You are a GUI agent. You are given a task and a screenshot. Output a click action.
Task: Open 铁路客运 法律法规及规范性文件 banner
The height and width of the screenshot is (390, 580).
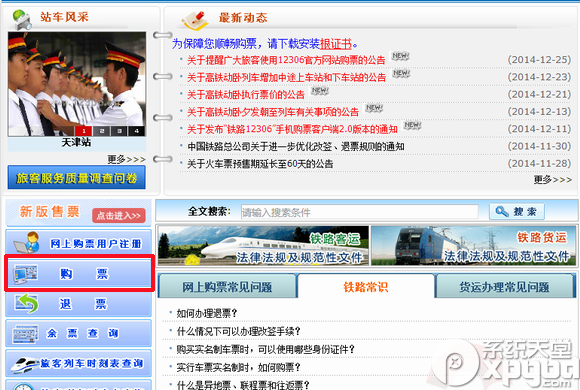coord(263,245)
